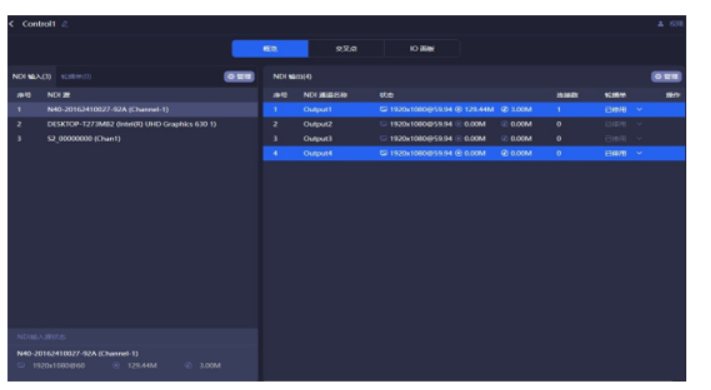Click the manage button in NDI inputs panel
Screen dimensions: 711x390
(239, 77)
